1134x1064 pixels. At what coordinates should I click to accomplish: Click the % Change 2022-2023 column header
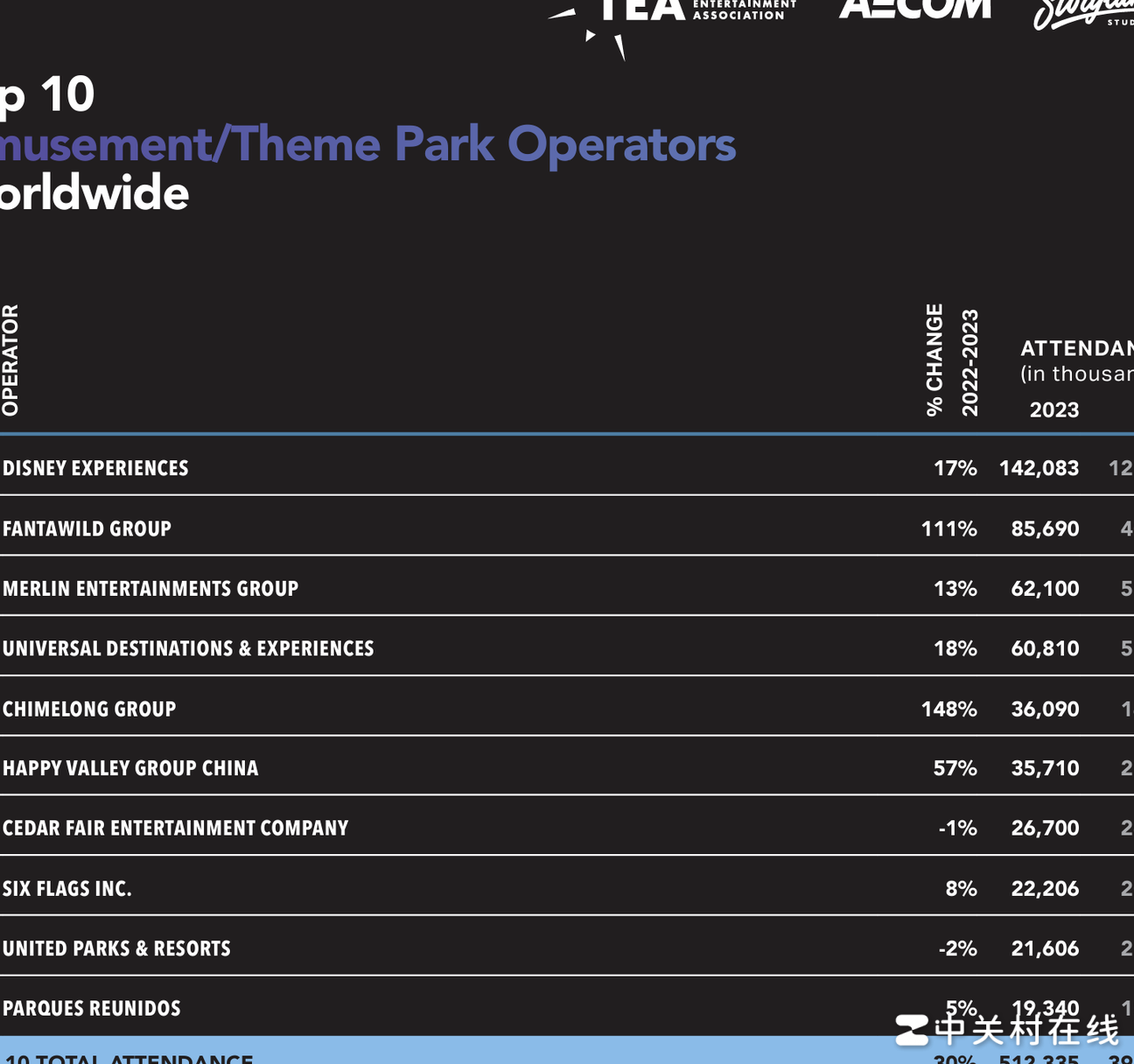click(x=952, y=360)
